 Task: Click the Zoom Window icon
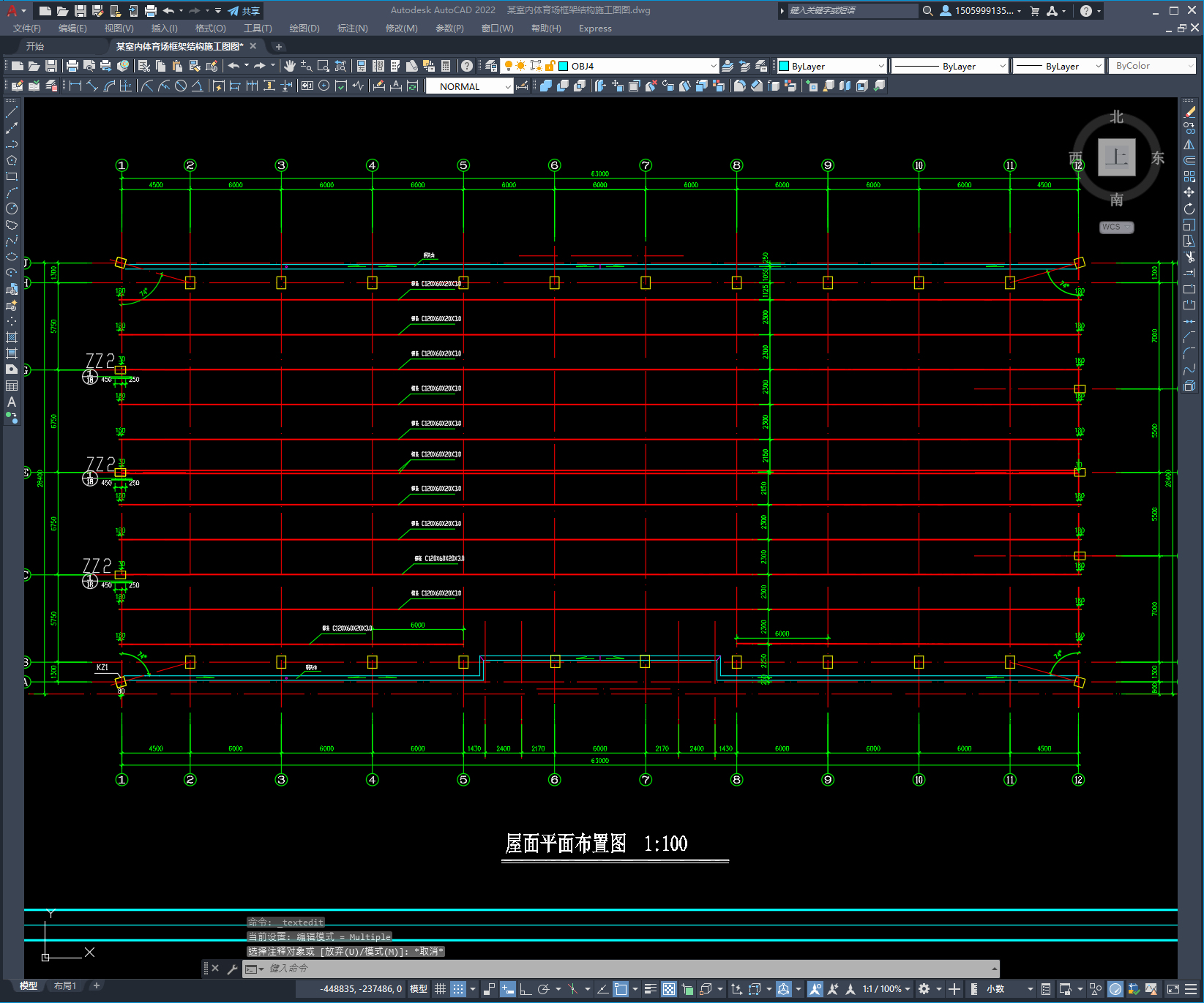pyautogui.click(x=324, y=66)
